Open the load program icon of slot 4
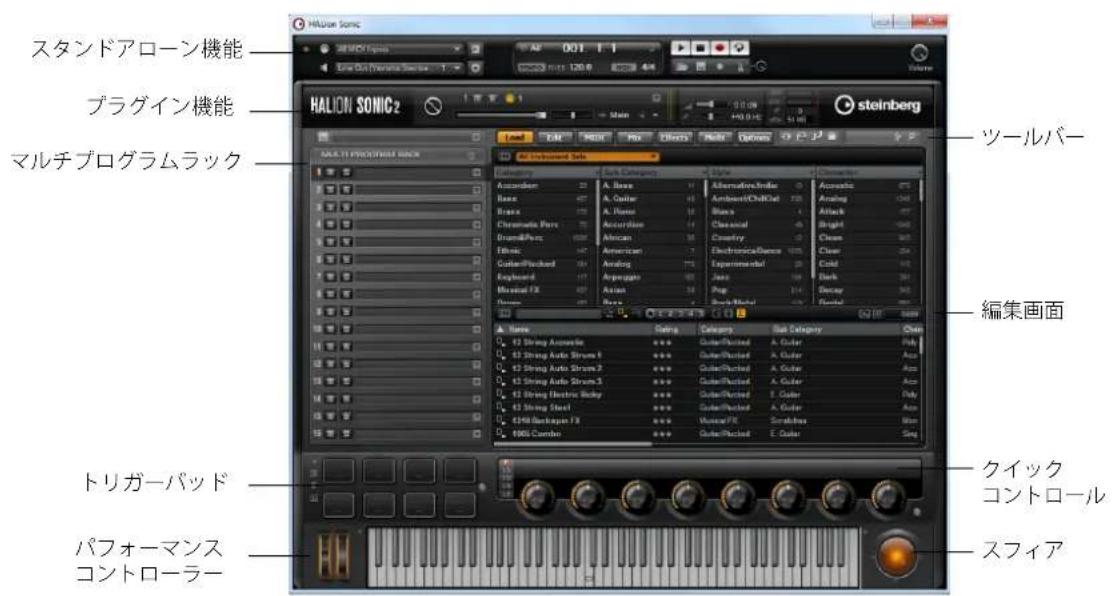 click(x=477, y=224)
